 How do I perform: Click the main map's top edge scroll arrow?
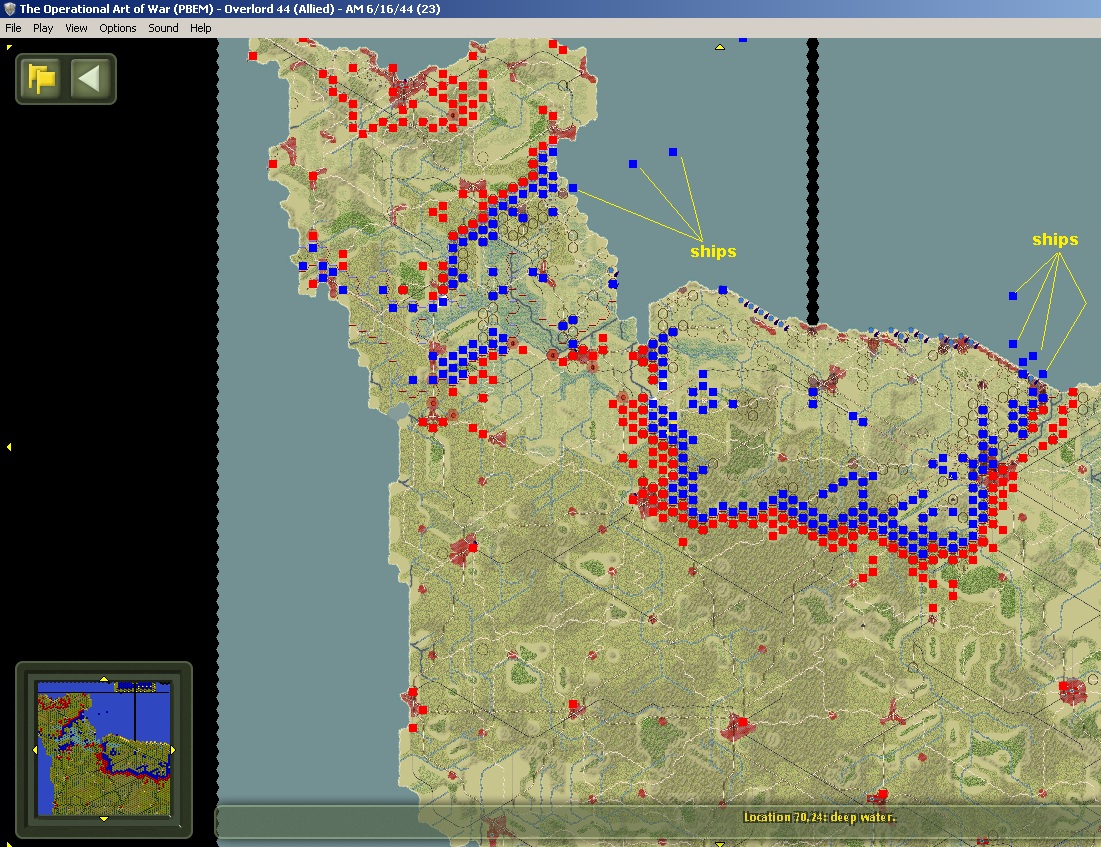pos(720,47)
